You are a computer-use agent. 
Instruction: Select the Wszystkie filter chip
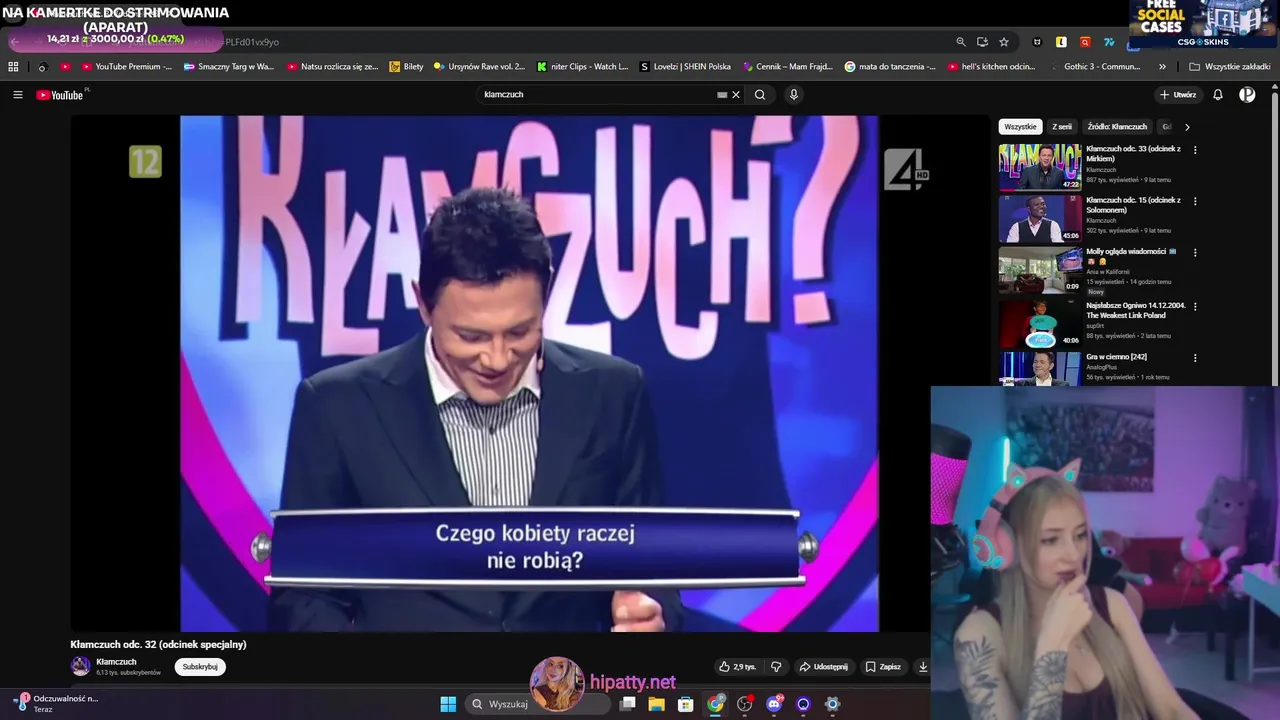tap(1021, 127)
